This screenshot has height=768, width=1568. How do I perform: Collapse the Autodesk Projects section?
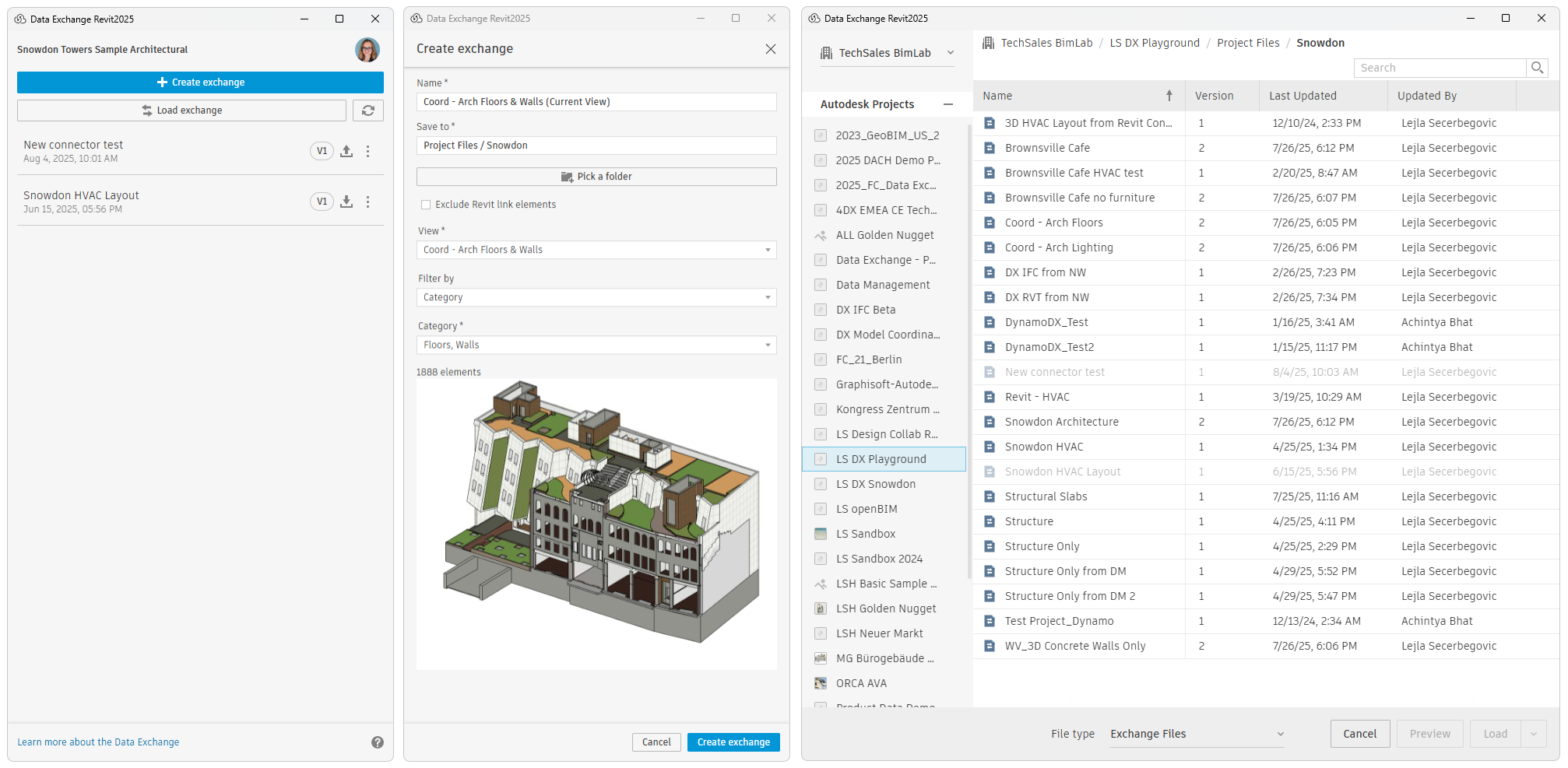948,103
